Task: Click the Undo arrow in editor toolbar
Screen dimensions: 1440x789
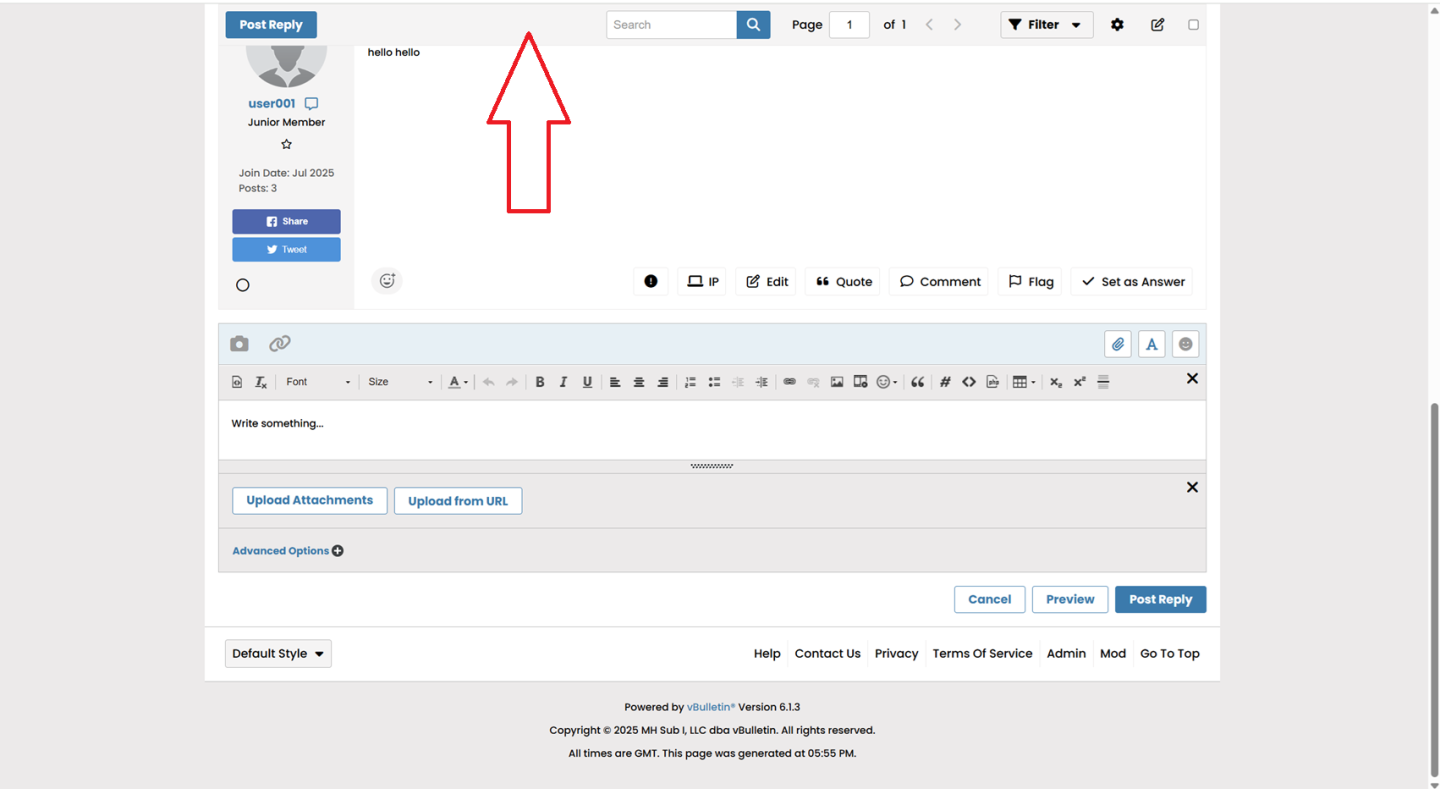Action: coord(488,382)
